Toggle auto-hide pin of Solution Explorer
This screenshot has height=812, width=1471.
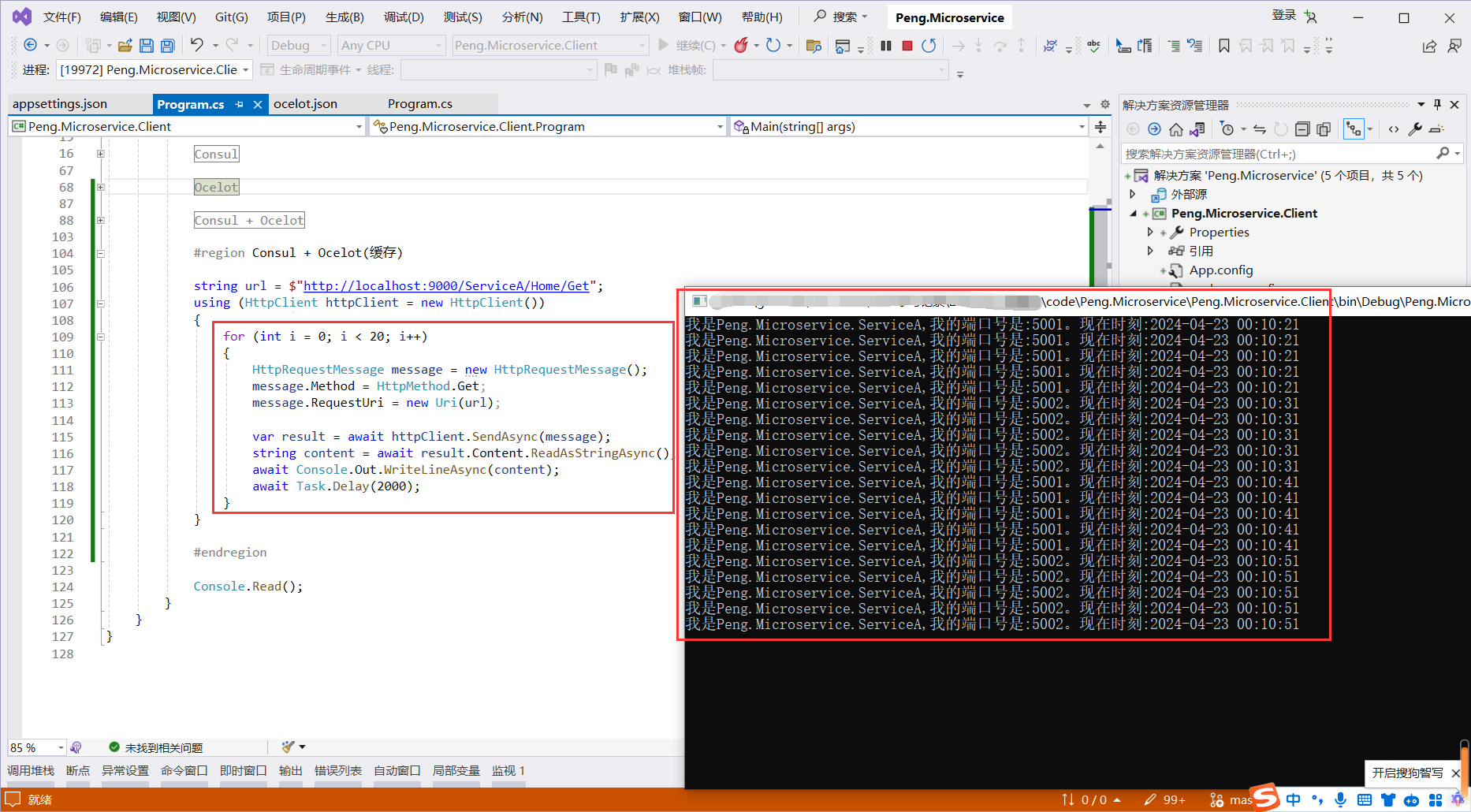click(x=1437, y=105)
